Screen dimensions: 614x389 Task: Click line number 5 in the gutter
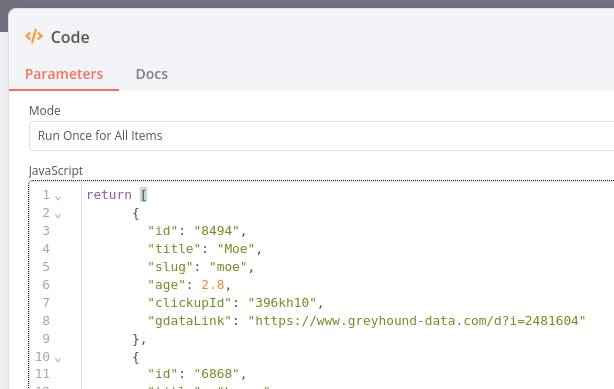point(46,266)
